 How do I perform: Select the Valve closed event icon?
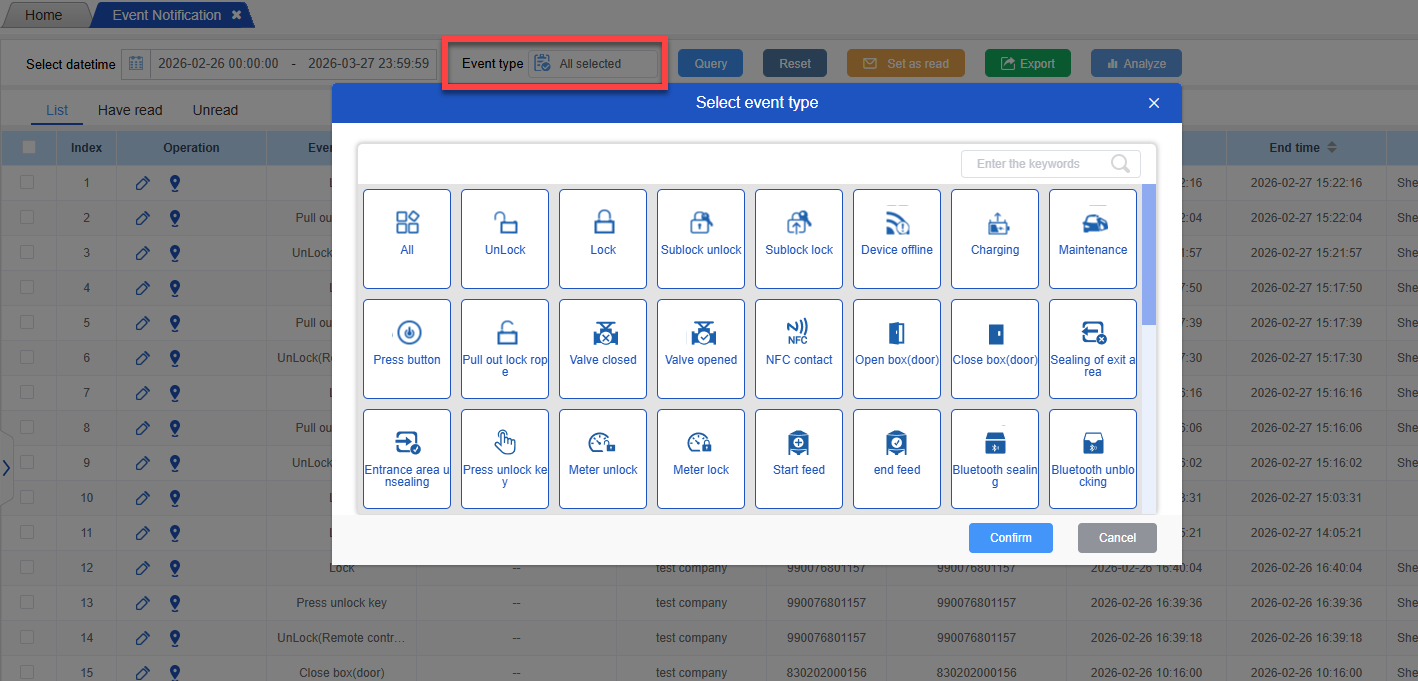point(603,347)
